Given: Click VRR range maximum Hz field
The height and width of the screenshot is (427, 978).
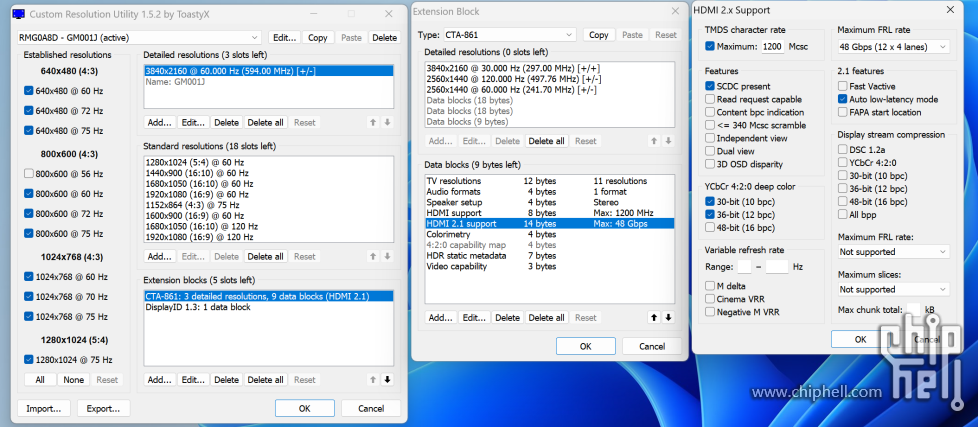Looking at the screenshot, I should click(x=777, y=267).
